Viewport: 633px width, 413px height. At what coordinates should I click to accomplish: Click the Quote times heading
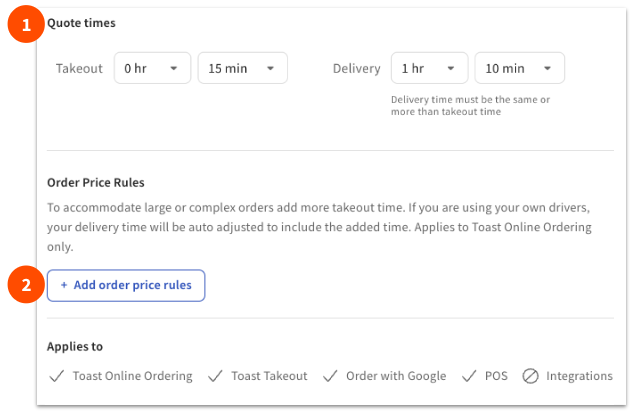(81, 22)
